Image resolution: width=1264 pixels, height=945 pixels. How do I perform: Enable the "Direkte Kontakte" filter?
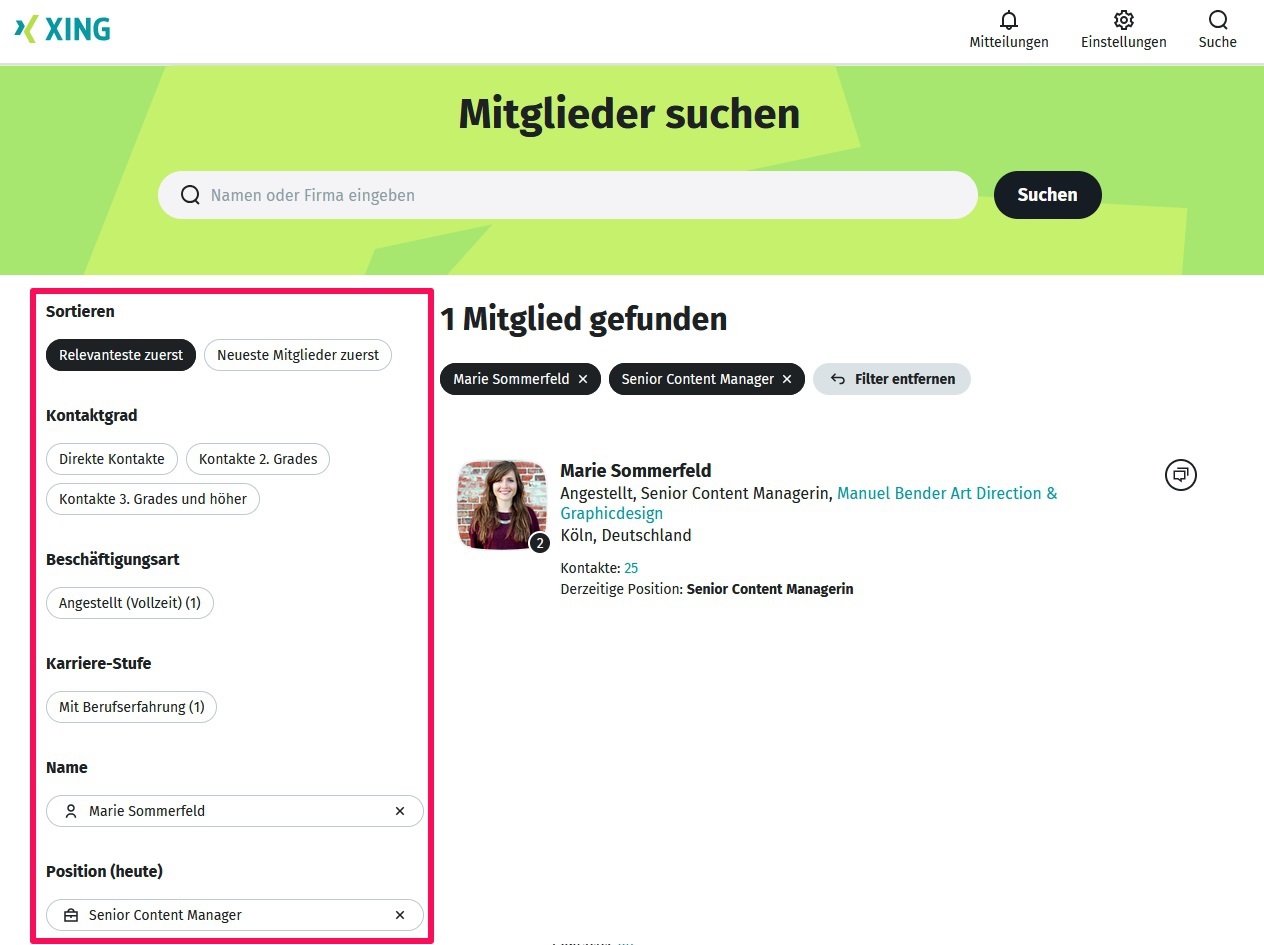[x=111, y=459]
